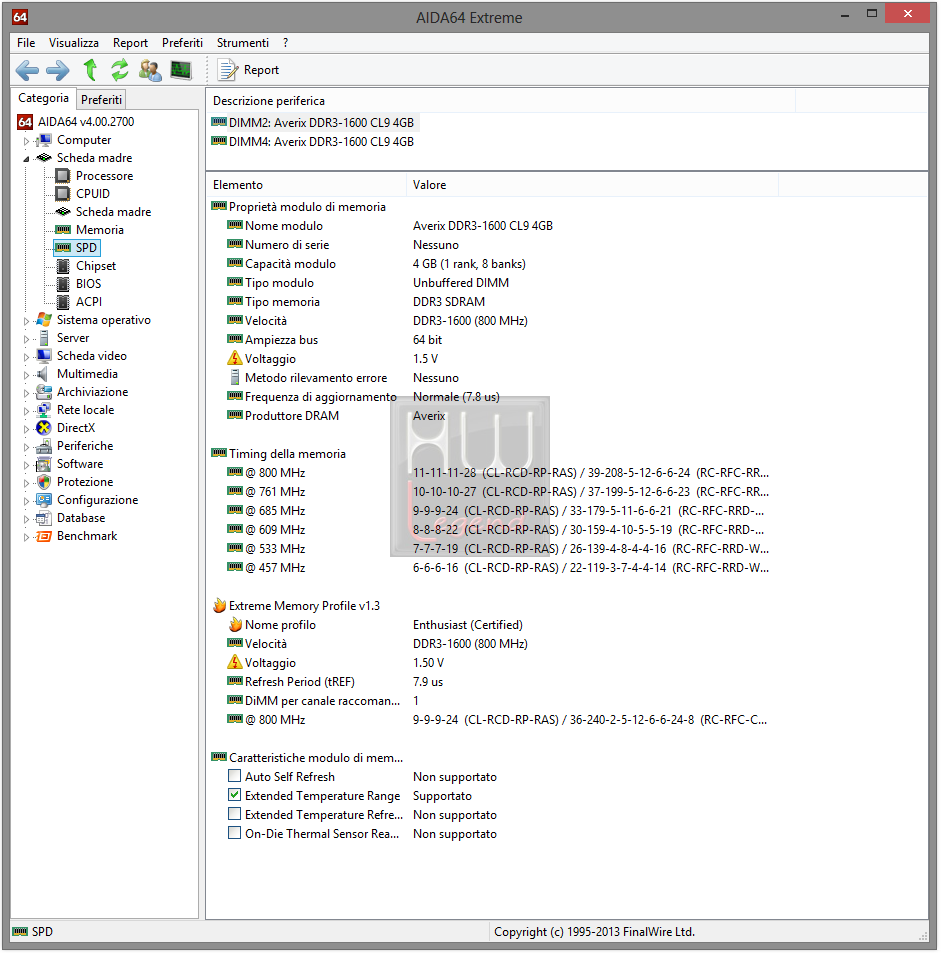The image size is (941, 953).
Task: Click the Report toolbar button
Action: pos(249,70)
